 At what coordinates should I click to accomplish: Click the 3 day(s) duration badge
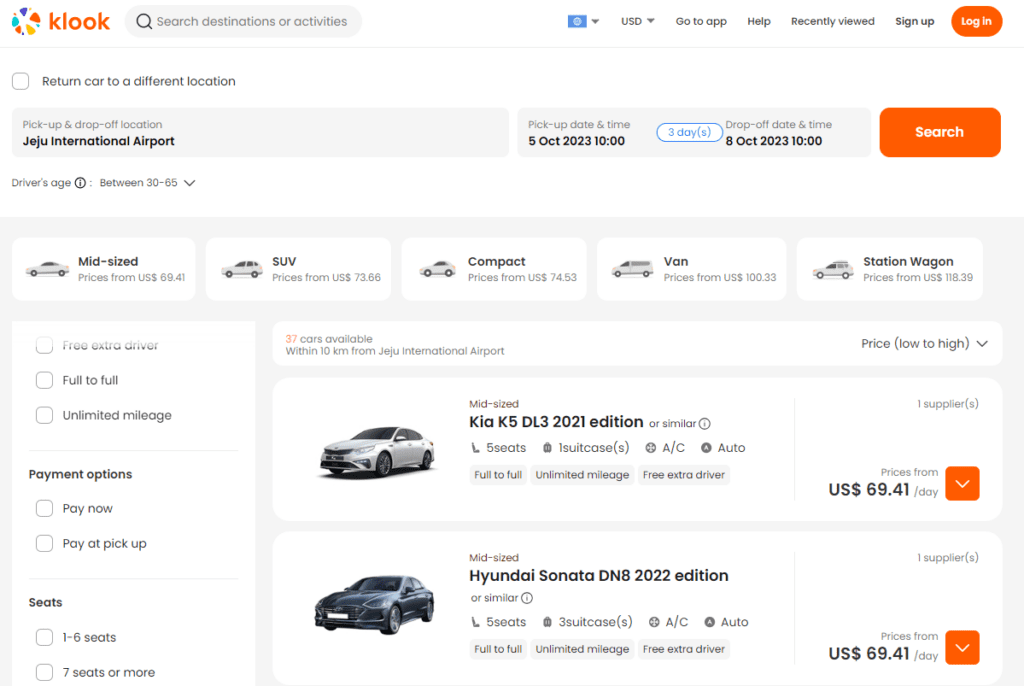(x=690, y=132)
